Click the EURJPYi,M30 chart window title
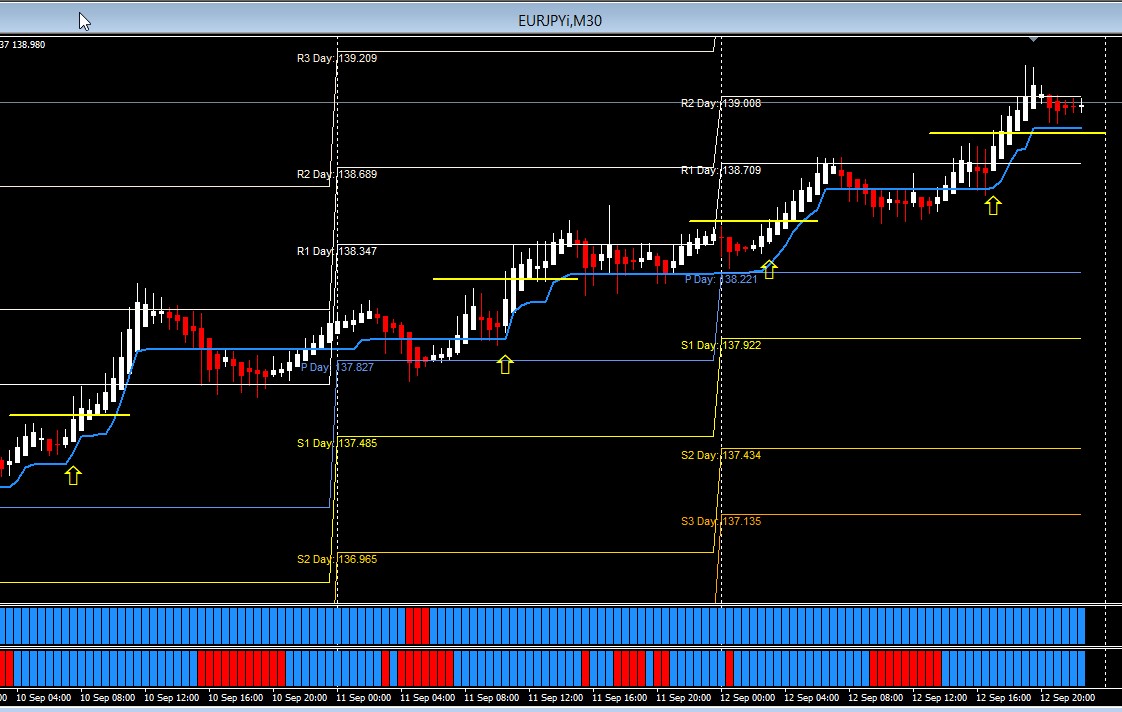The height and width of the screenshot is (712, 1122). click(x=560, y=21)
